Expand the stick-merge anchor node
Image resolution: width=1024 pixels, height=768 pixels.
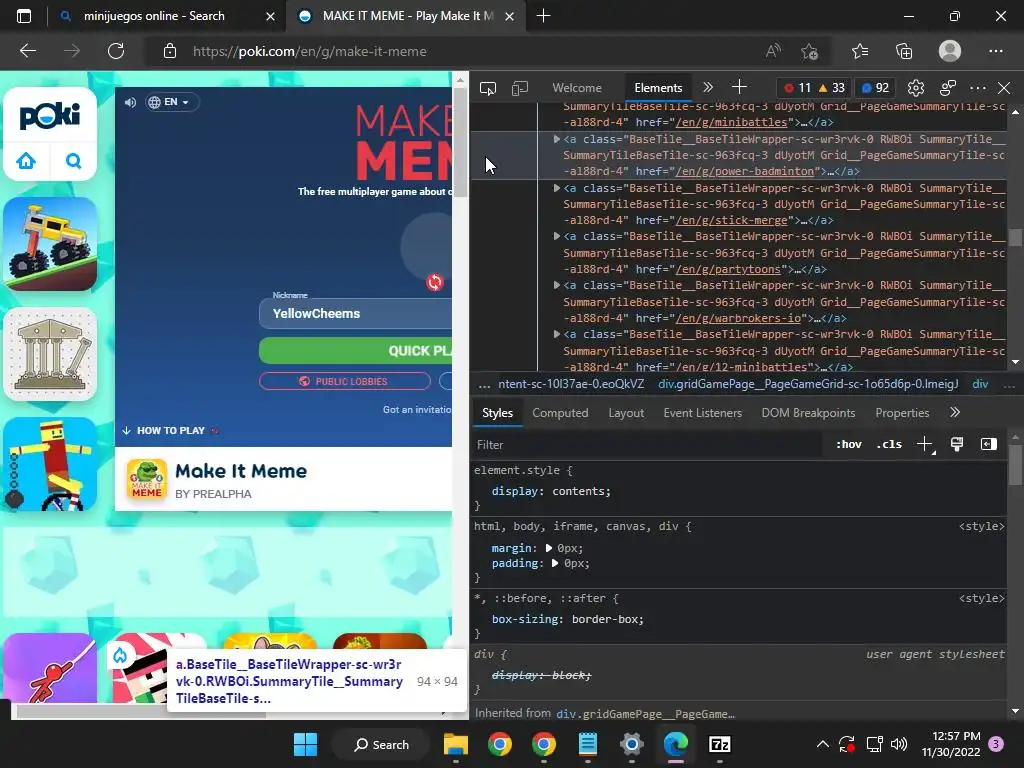click(556, 188)
